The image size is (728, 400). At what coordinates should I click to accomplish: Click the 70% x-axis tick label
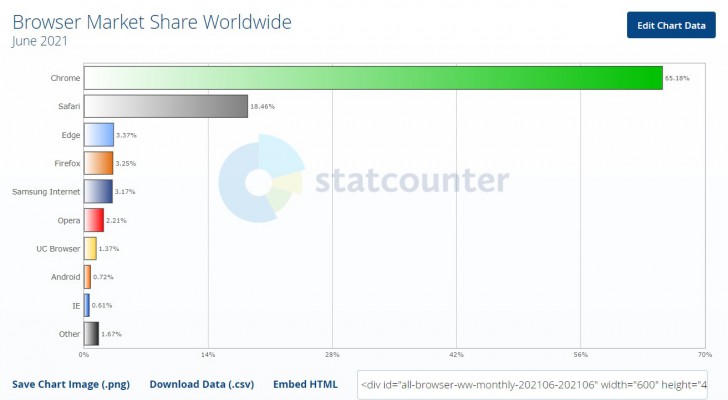(704, 355)
